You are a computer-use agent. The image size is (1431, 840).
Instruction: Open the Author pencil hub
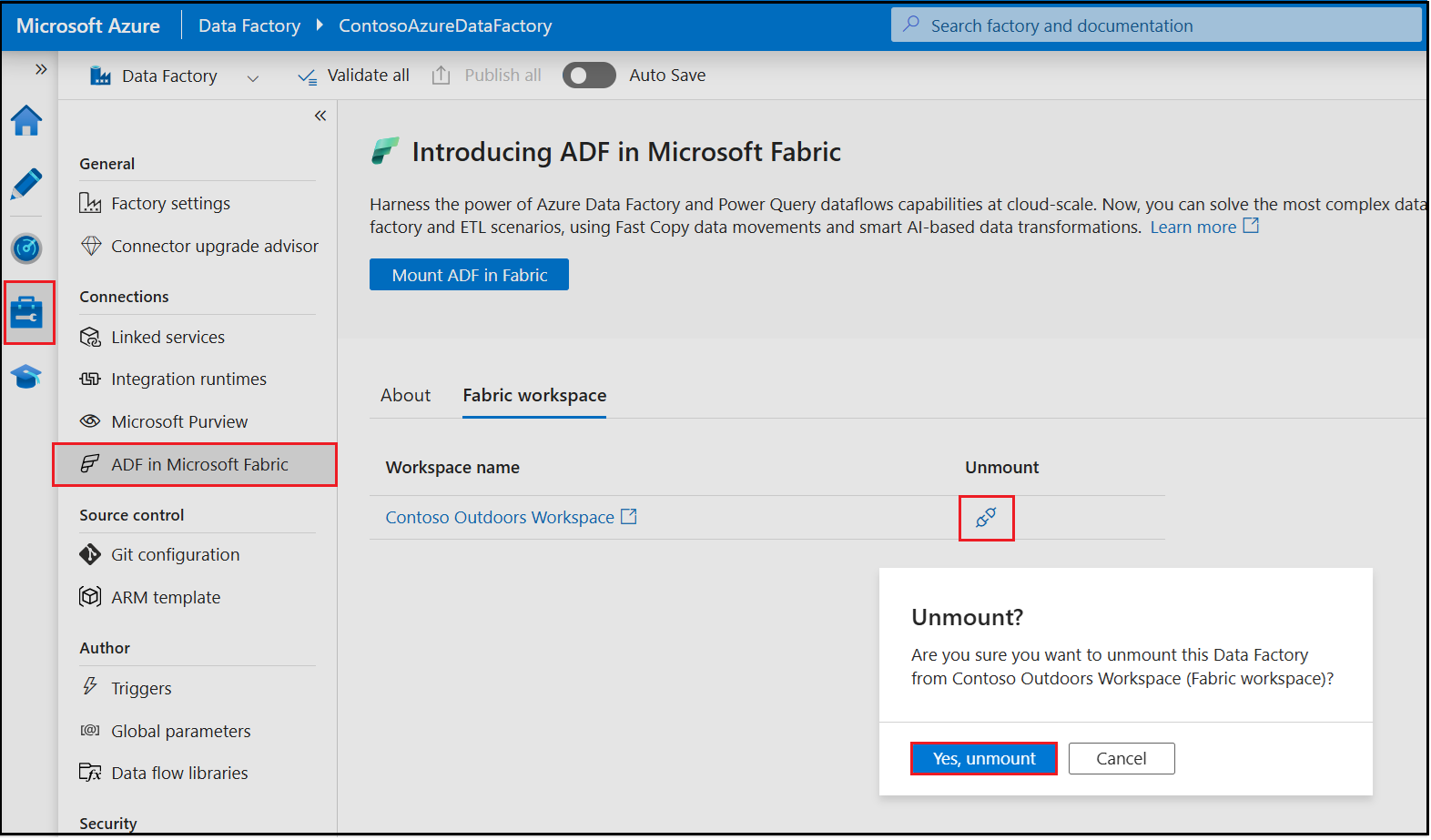26,184
